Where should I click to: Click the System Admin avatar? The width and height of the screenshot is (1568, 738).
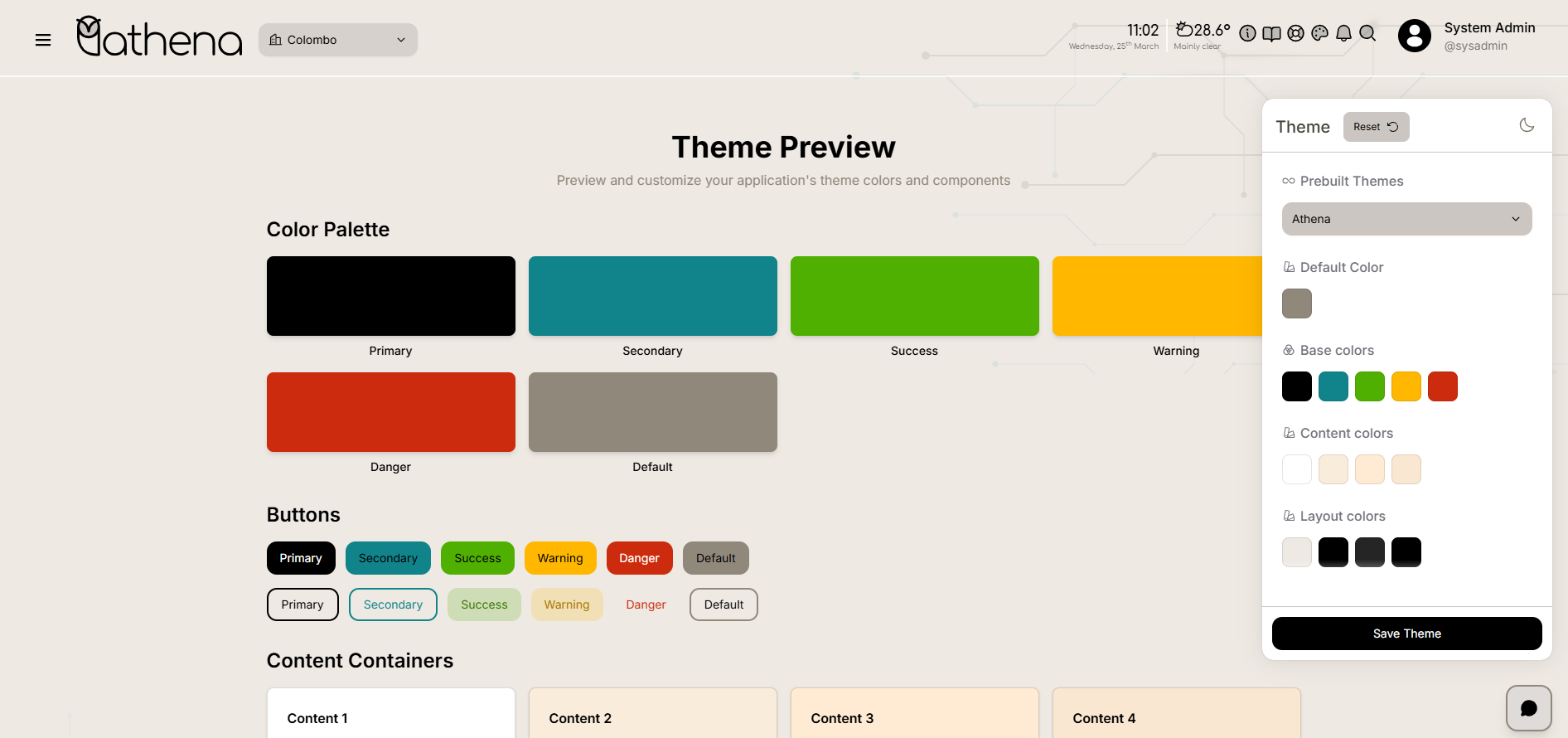[1415, 36]
